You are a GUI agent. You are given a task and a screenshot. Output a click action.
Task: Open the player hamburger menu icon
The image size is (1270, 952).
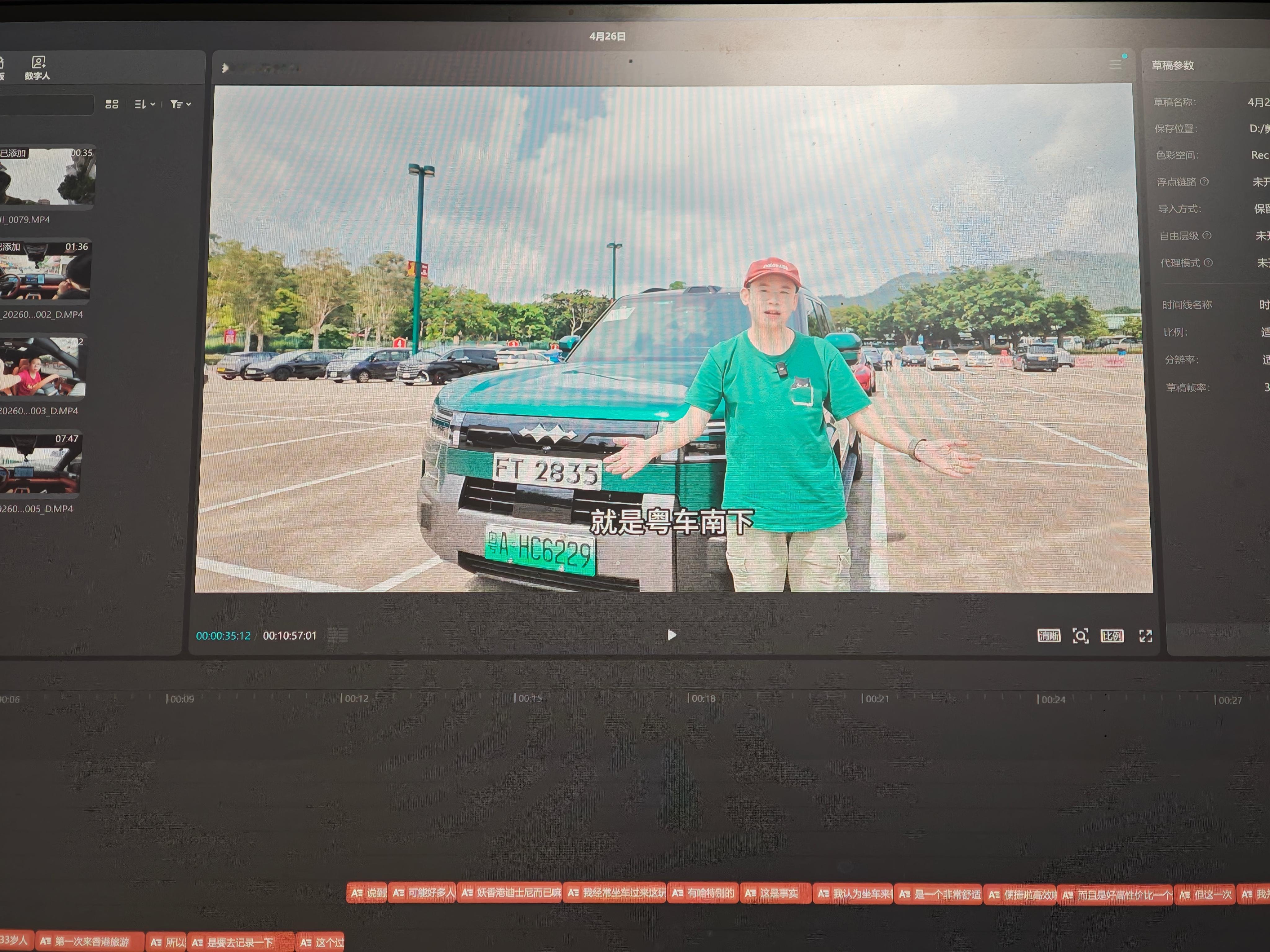coord(1115,64)
